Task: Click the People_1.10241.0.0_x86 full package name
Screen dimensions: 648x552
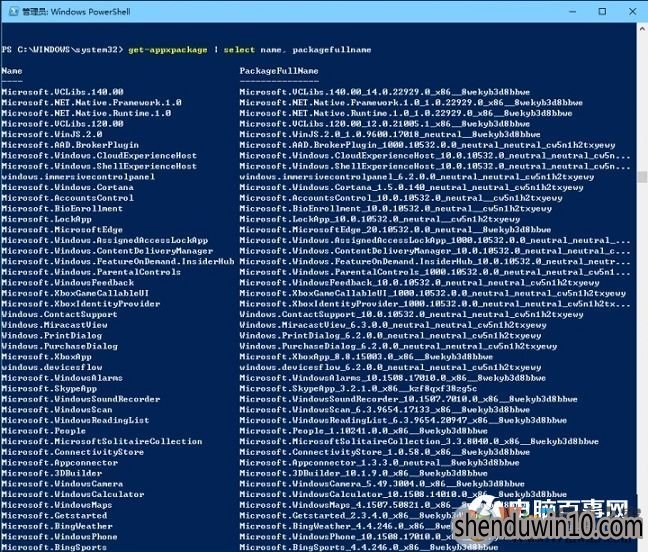Action: click(364, 431)
